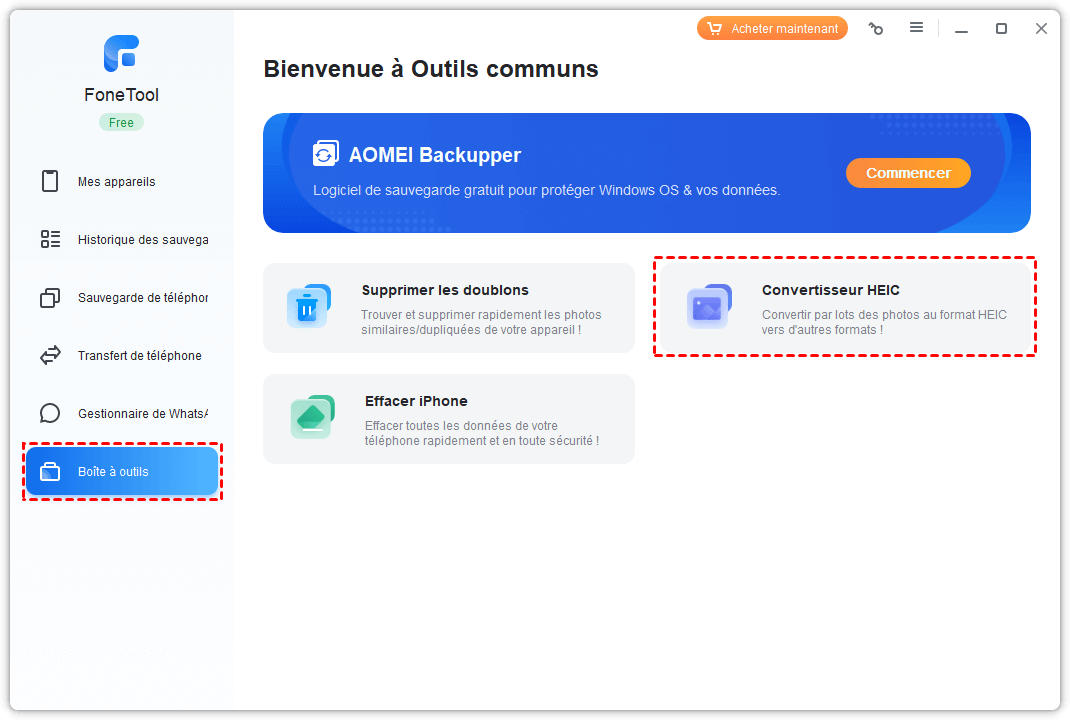The width and height of the screenshot is (1070, 720).
Task: Click the Historique des sauvegardes list icon
Action: click(50, 239)
